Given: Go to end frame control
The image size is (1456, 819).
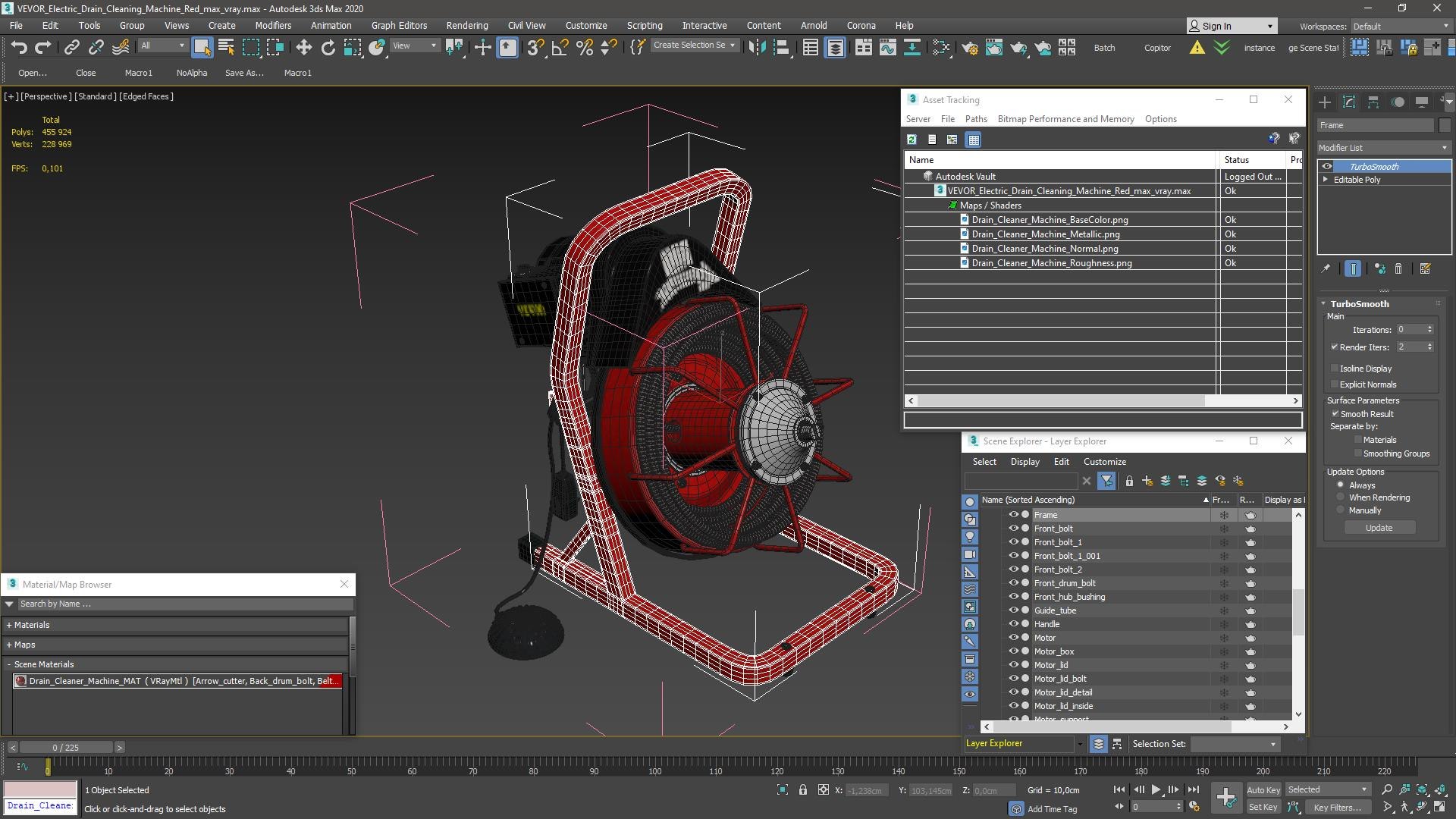Looking at the screenshot, I should click(x=1193, y=789).
